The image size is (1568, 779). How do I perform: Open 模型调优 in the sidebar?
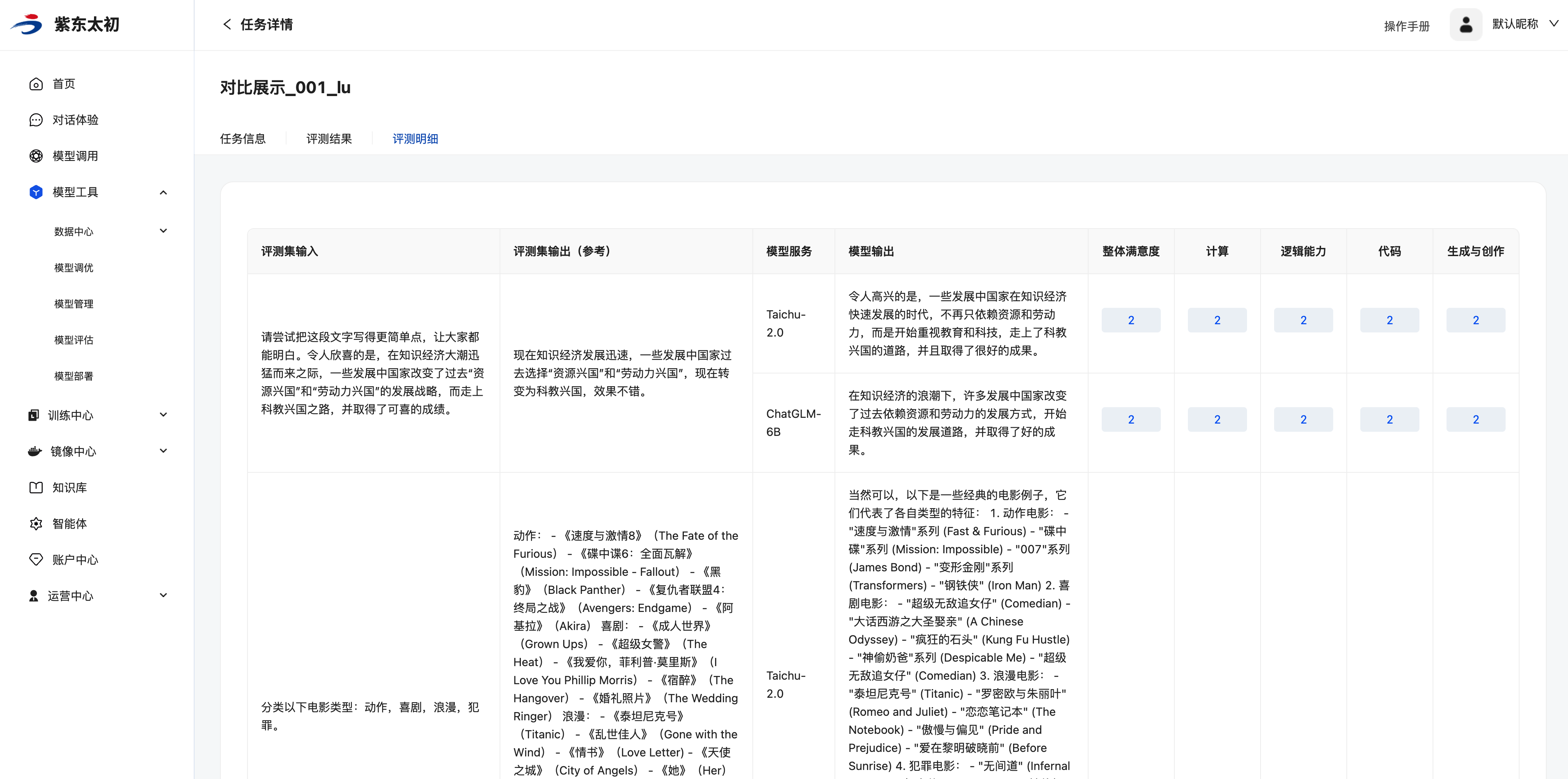click(73, 268)
